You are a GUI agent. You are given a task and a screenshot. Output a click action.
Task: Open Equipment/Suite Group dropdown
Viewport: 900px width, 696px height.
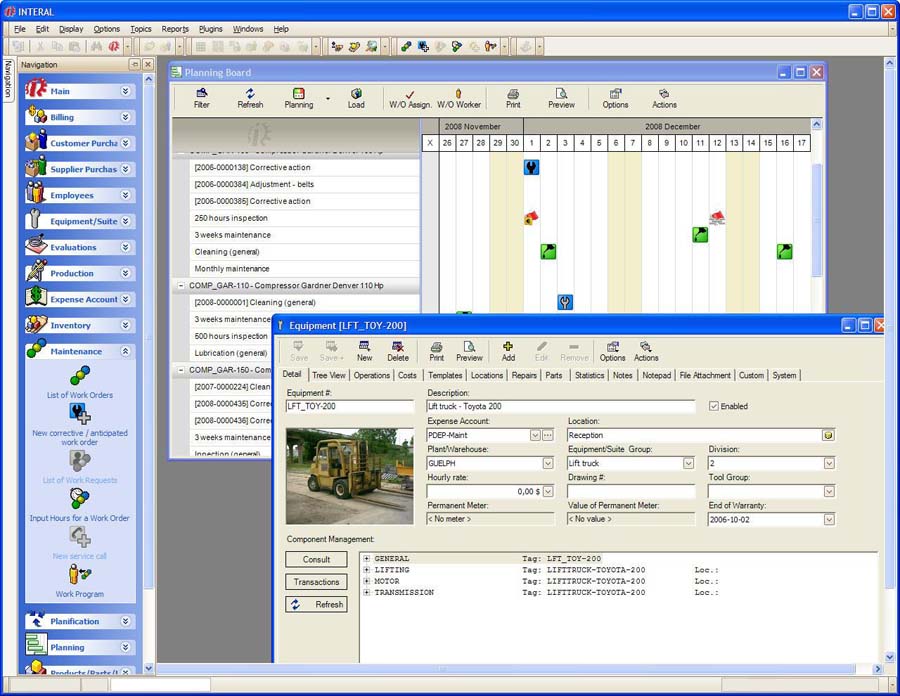(x=688, y=463)
